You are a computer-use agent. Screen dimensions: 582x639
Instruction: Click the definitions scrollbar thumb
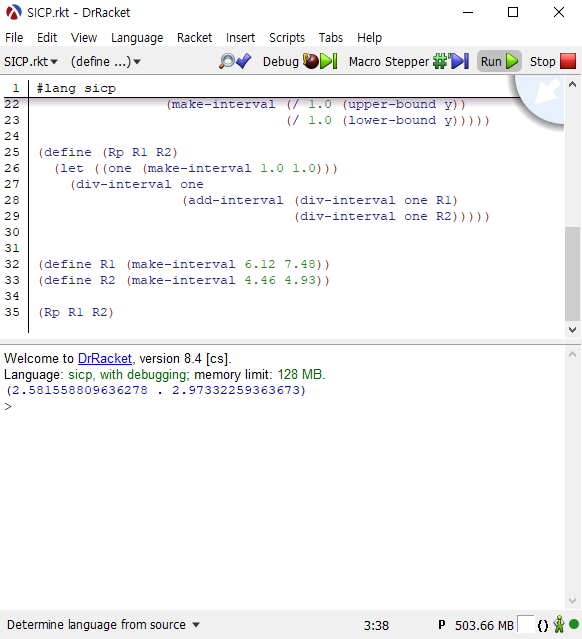coord(572,274)
